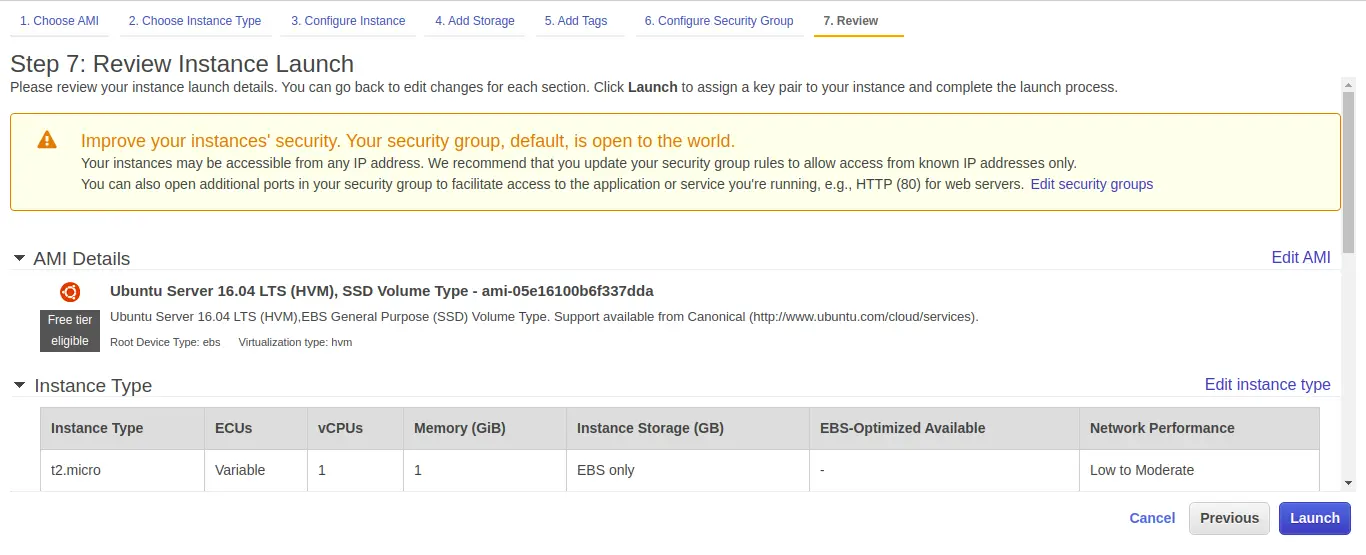
Task: Open the Edit security groups link
Action: tap(1092, 184)
